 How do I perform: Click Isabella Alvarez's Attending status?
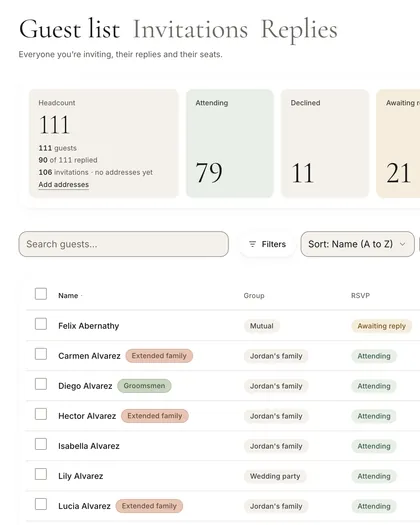[374, 446]
